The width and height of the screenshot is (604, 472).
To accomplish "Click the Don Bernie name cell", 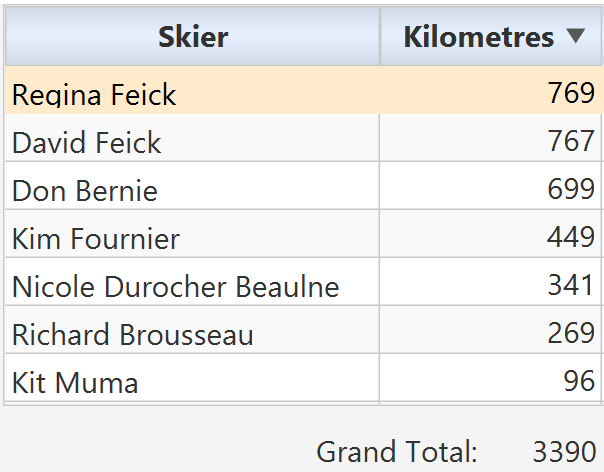I will (x=85, y=190).
